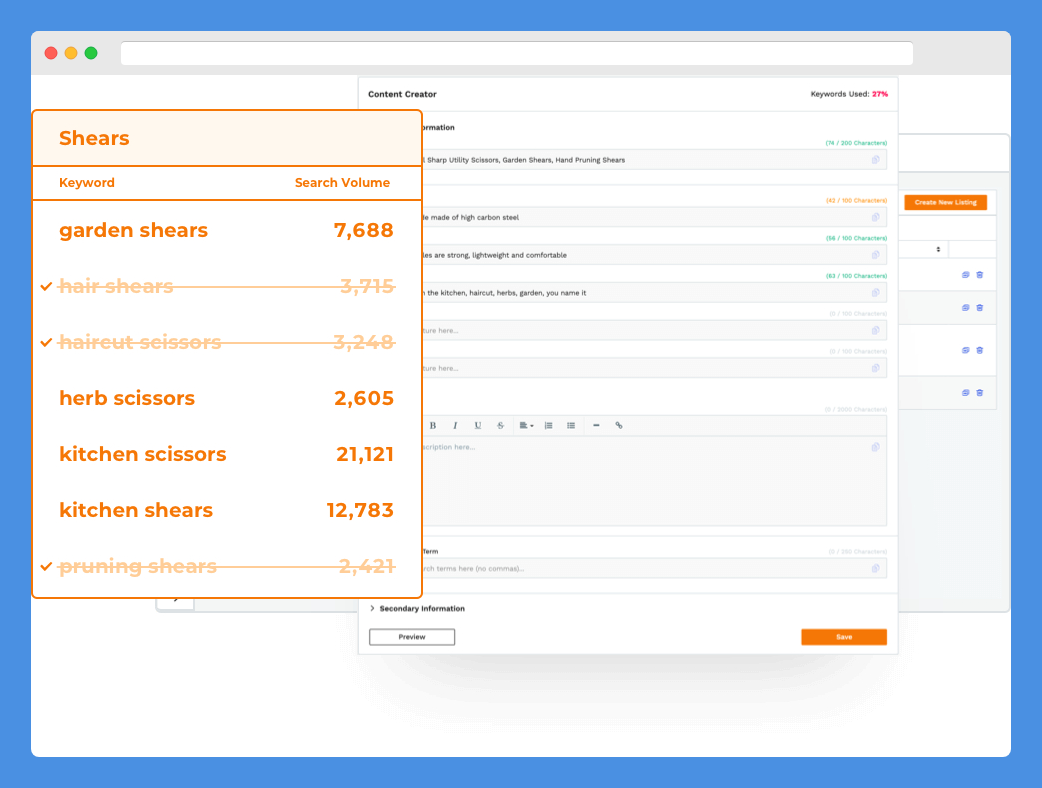The height and width of the screenshot is (788, 1042).
Task: Apply italic formatting in description toolbar
Action: (455, 425)
